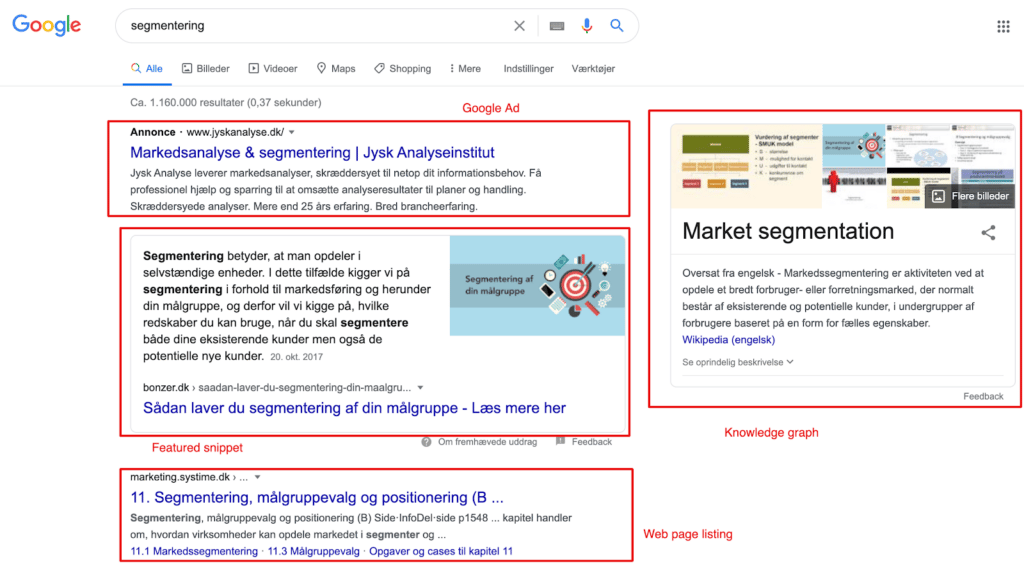Viewport: 1024px width, 573px height.
Task: Open the on-screen keyboard icon
Action: [x=556, y=26]
